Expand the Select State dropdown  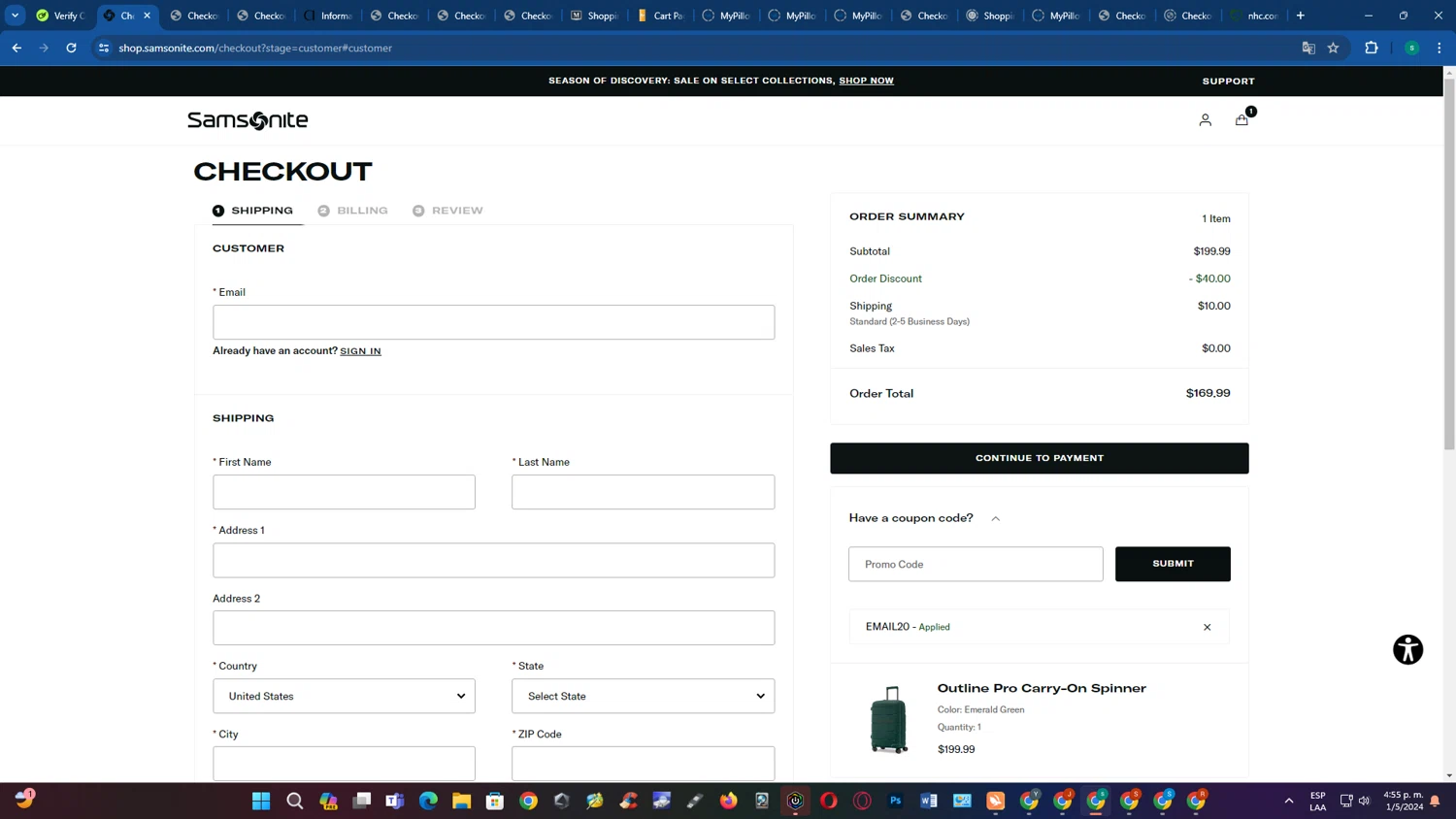pyautogui.click(x=643, y=696)
